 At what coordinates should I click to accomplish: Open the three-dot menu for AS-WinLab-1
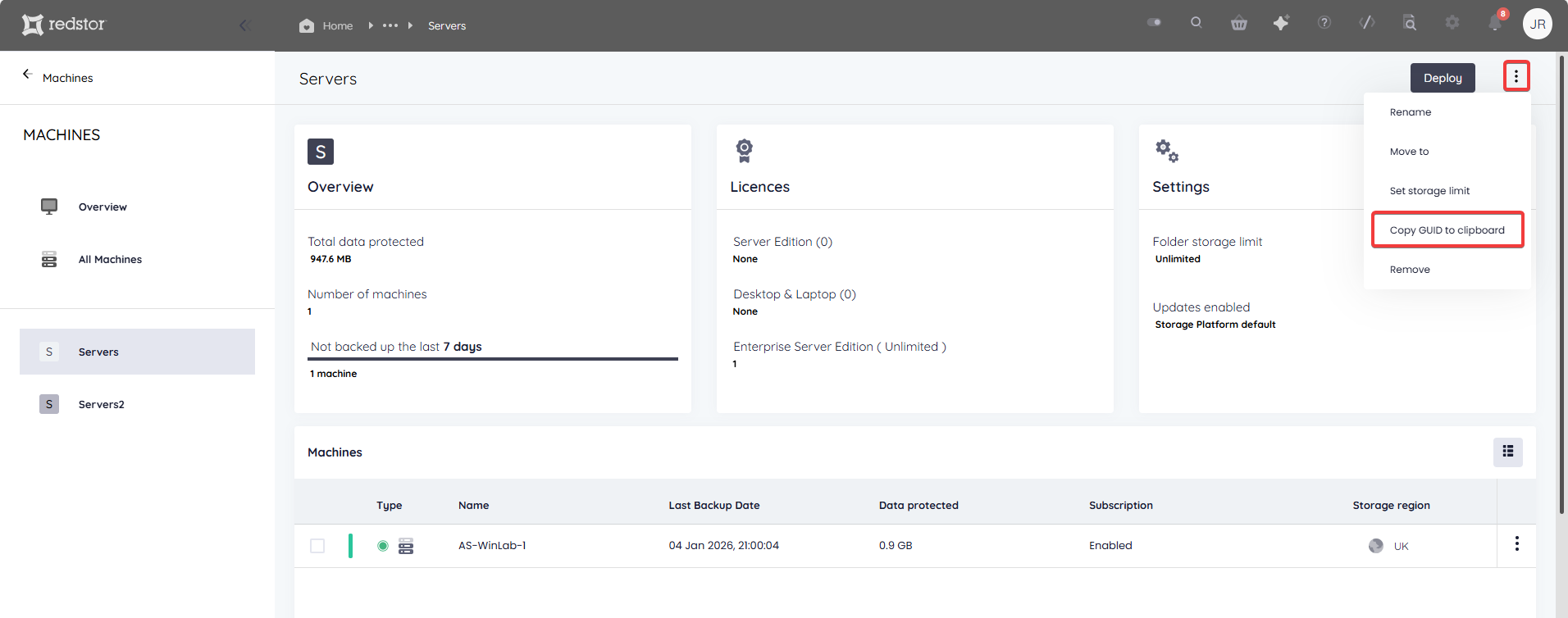1517,544
